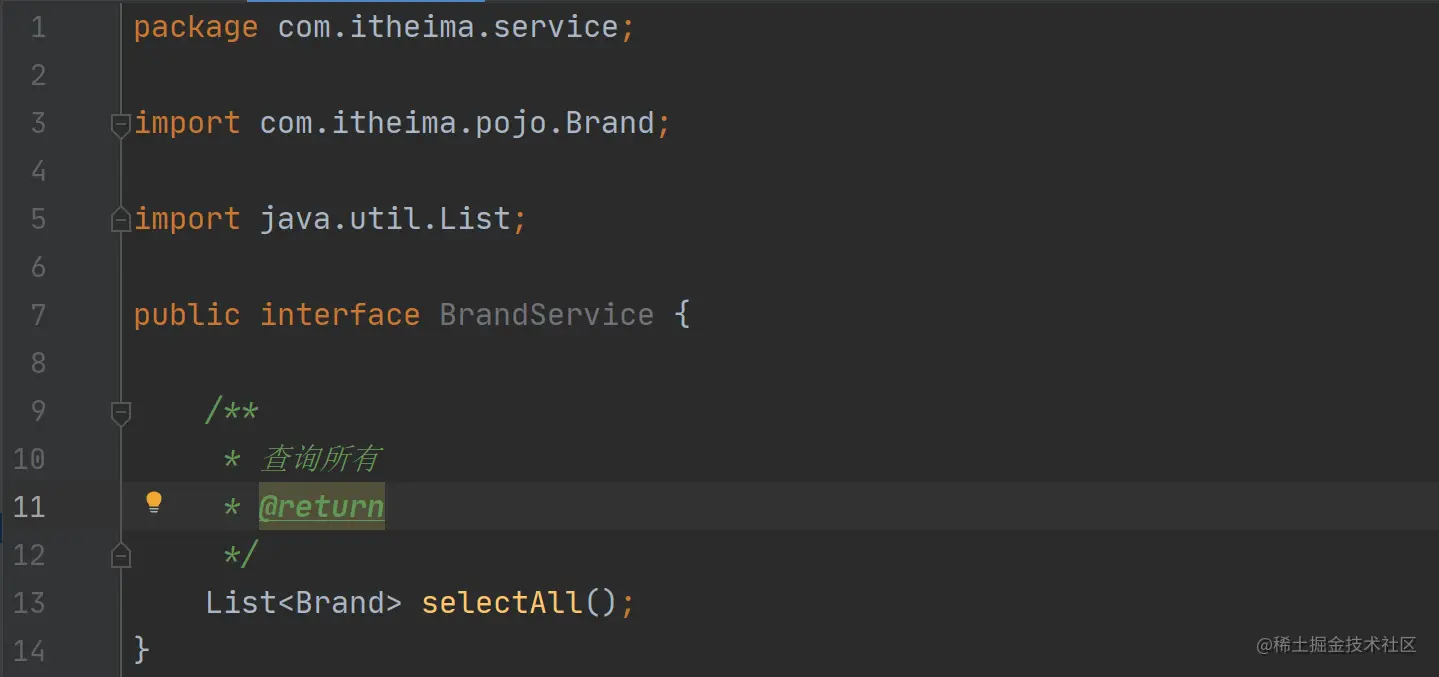Click the fold end marker on line 12
1439x677 pixels.
121,554
